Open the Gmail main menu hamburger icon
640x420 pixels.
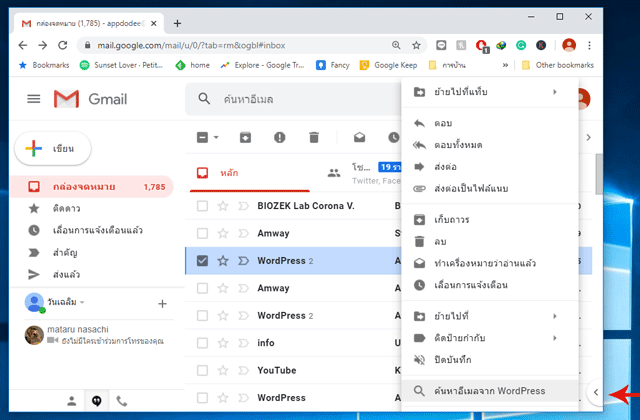[x=33, y=99]
